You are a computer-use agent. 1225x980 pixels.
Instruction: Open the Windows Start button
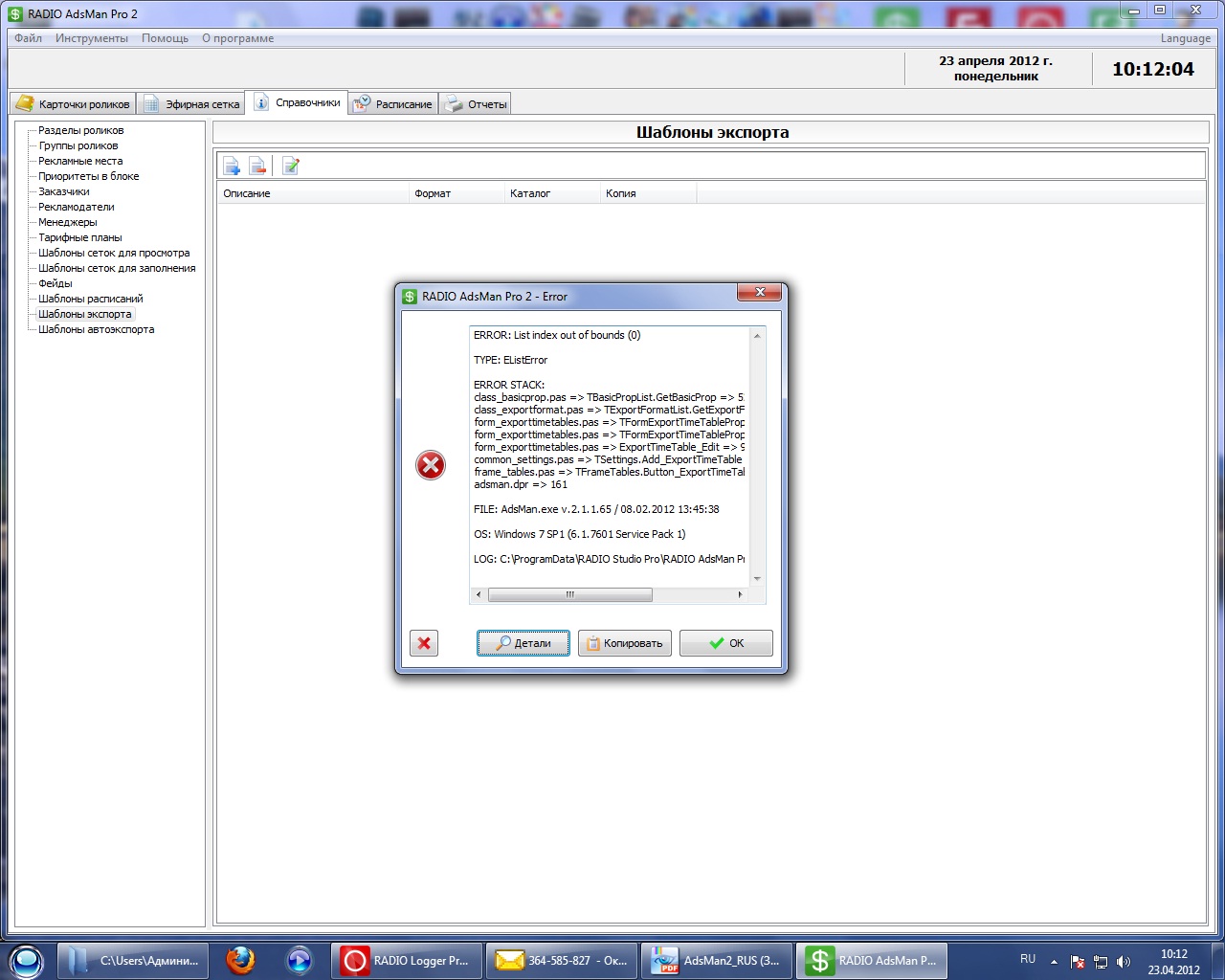(26, 960)
